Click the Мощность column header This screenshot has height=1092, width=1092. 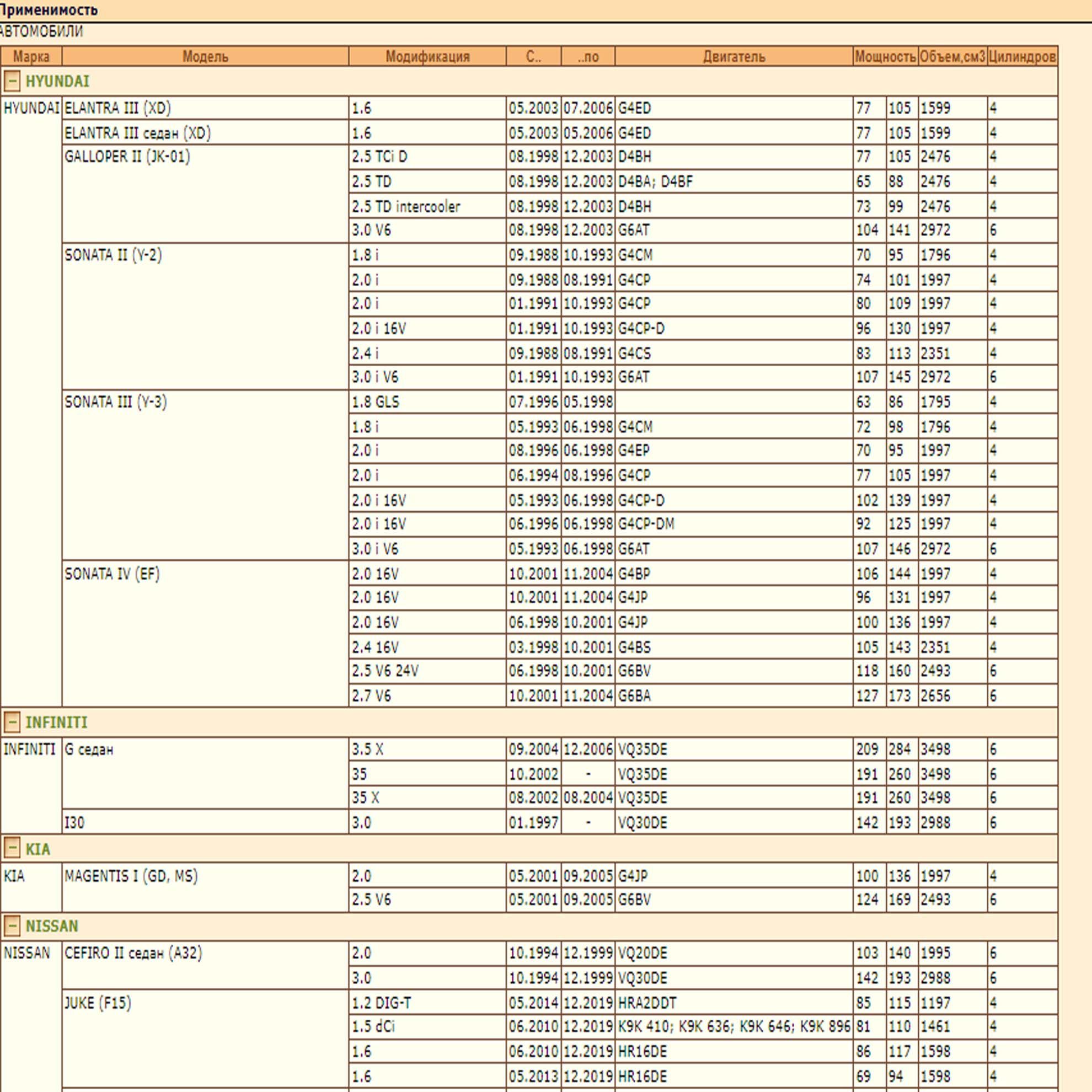tap(885, 56)
